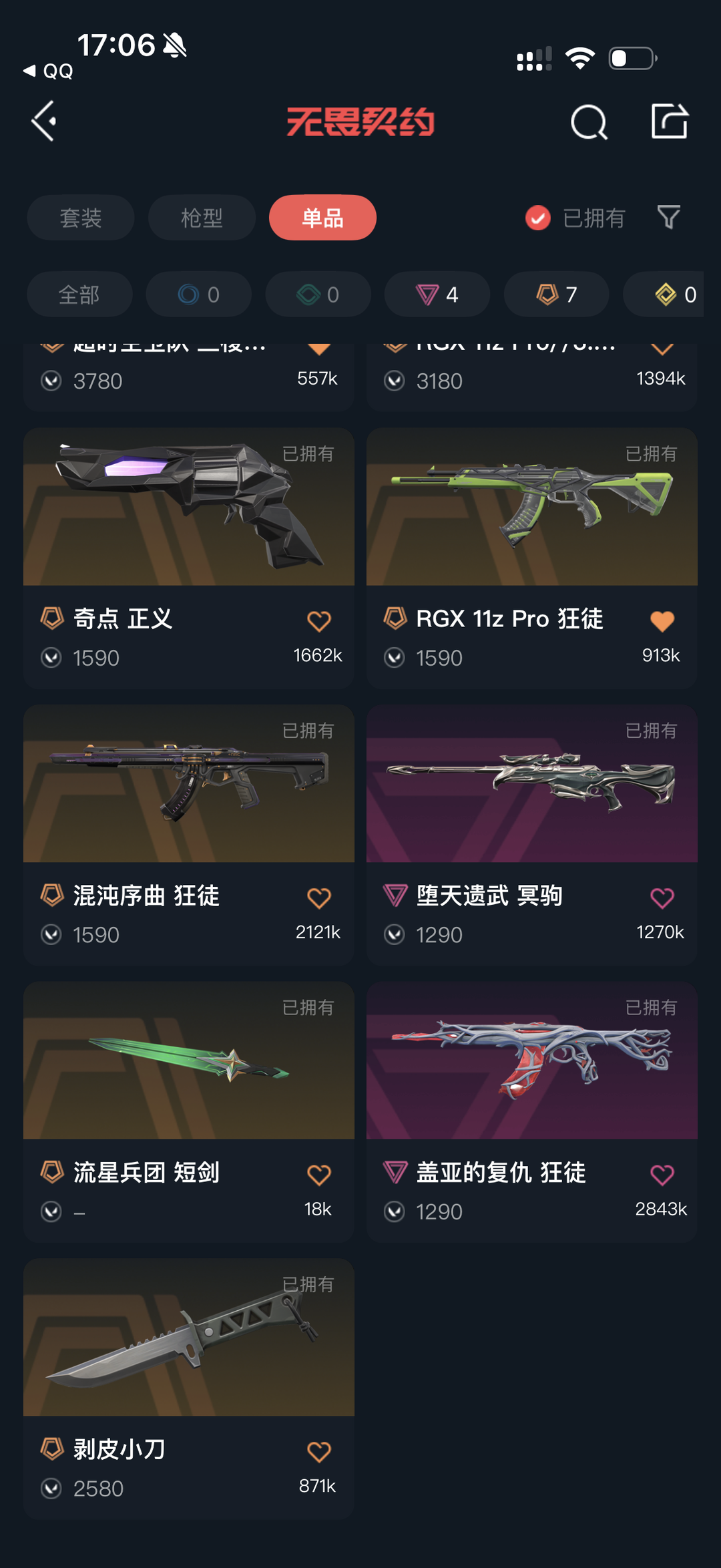The height and width of the screenshot is (1568, 721).
Task: Unfavorite RGX 11z Pro 狂徒 heart
Action: (662, 621)
